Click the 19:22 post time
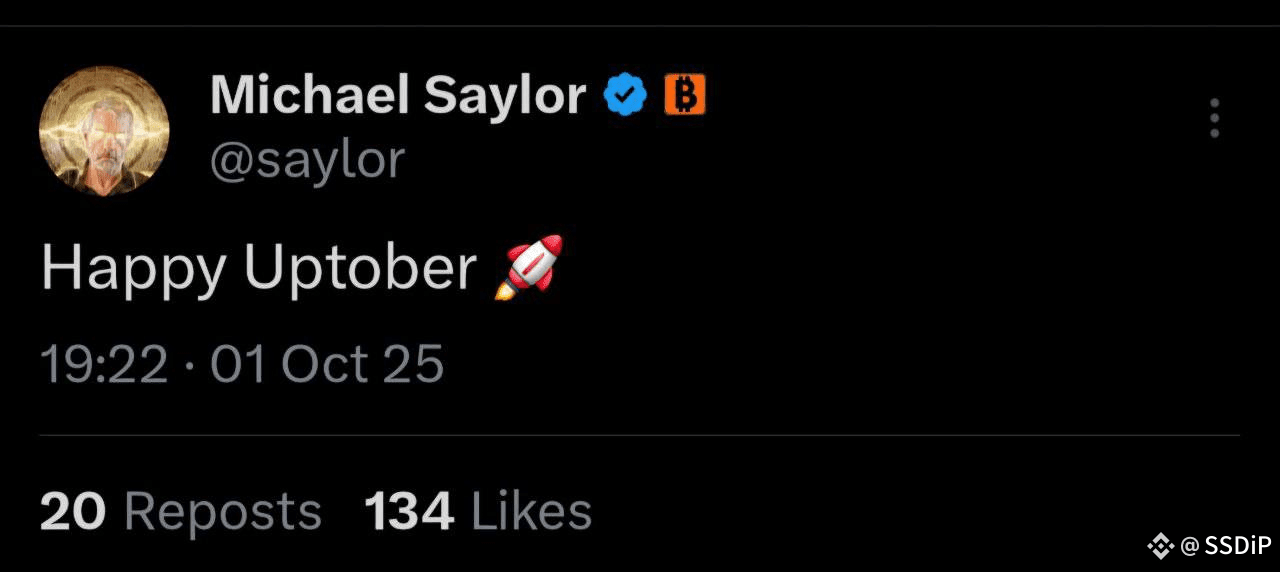This screenshot has width=1280, height=572. click(103, 364)
